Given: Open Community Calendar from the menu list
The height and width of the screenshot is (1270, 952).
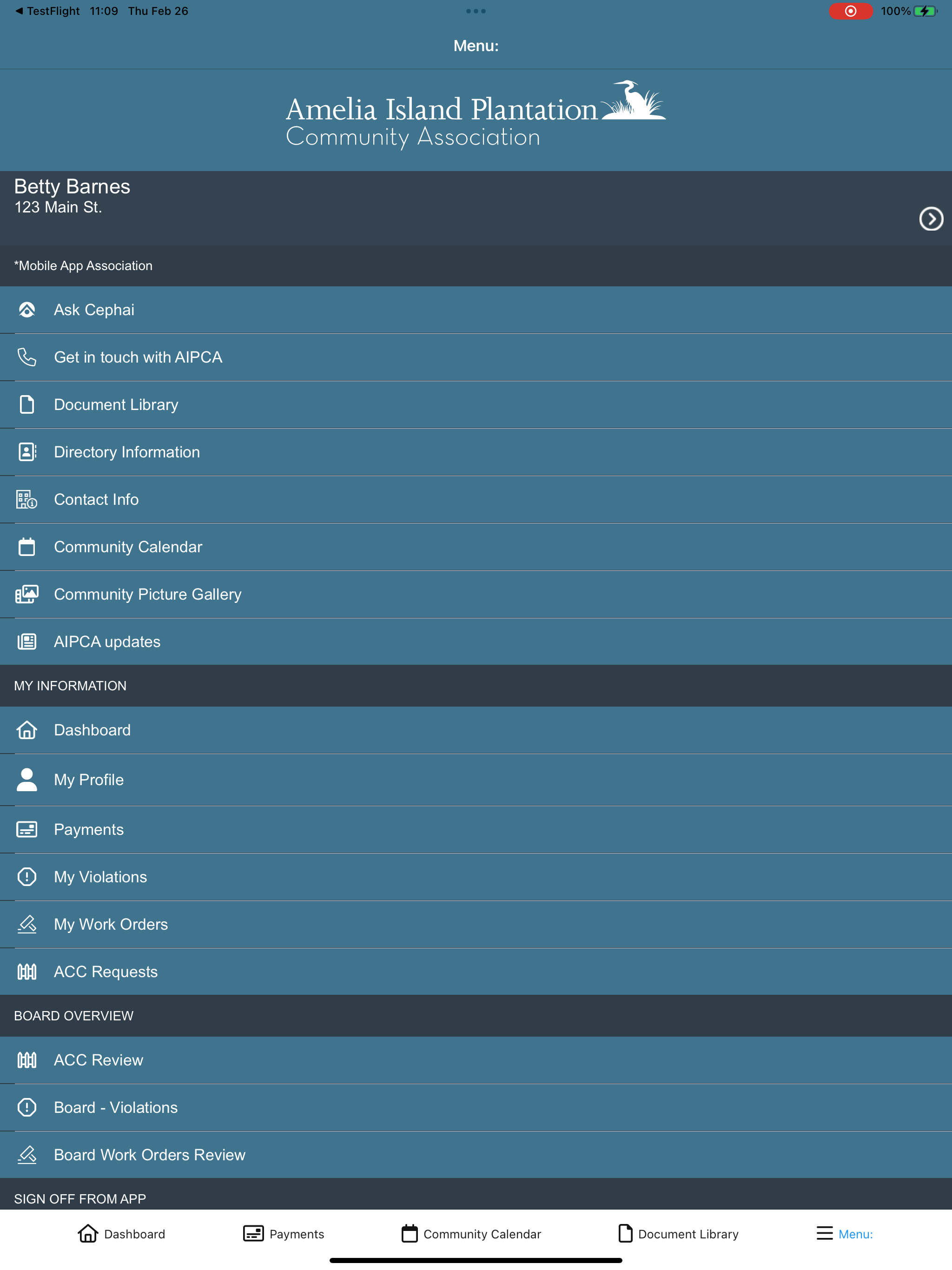Looking at the screenshot, I should pyautogui.click(x=476, y=547).
